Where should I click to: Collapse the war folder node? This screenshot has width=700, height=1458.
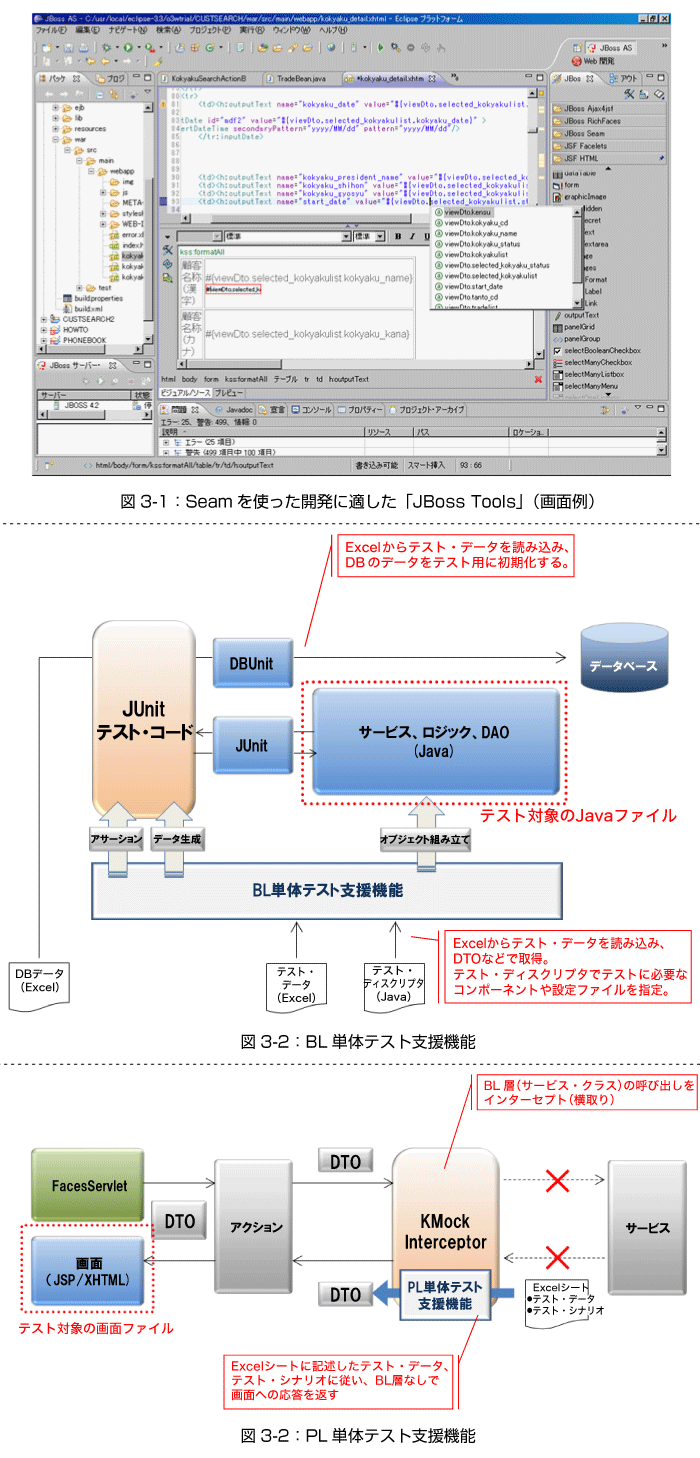(55, 139)
